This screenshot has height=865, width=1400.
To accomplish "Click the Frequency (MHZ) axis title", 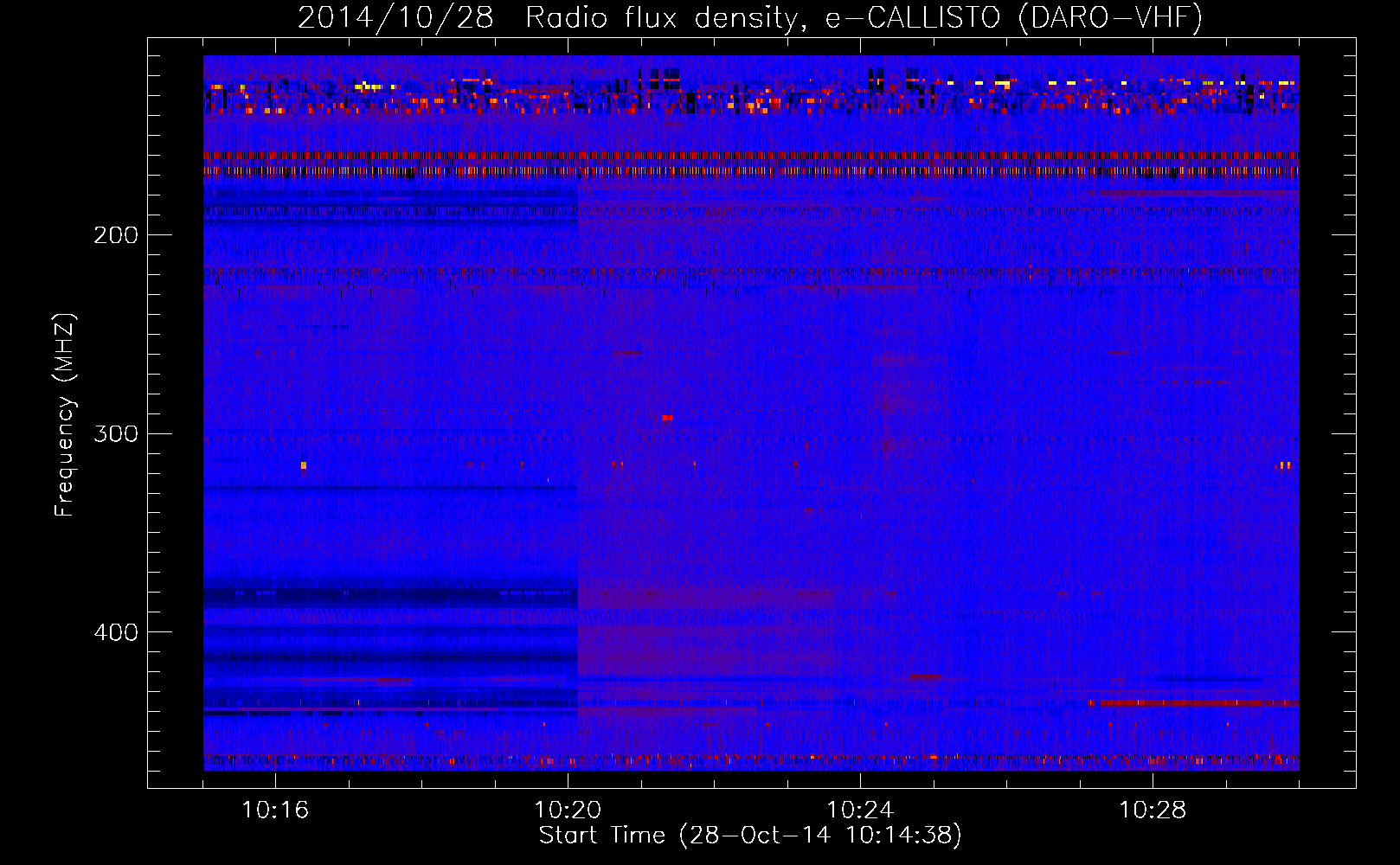I will coord(64,415).
